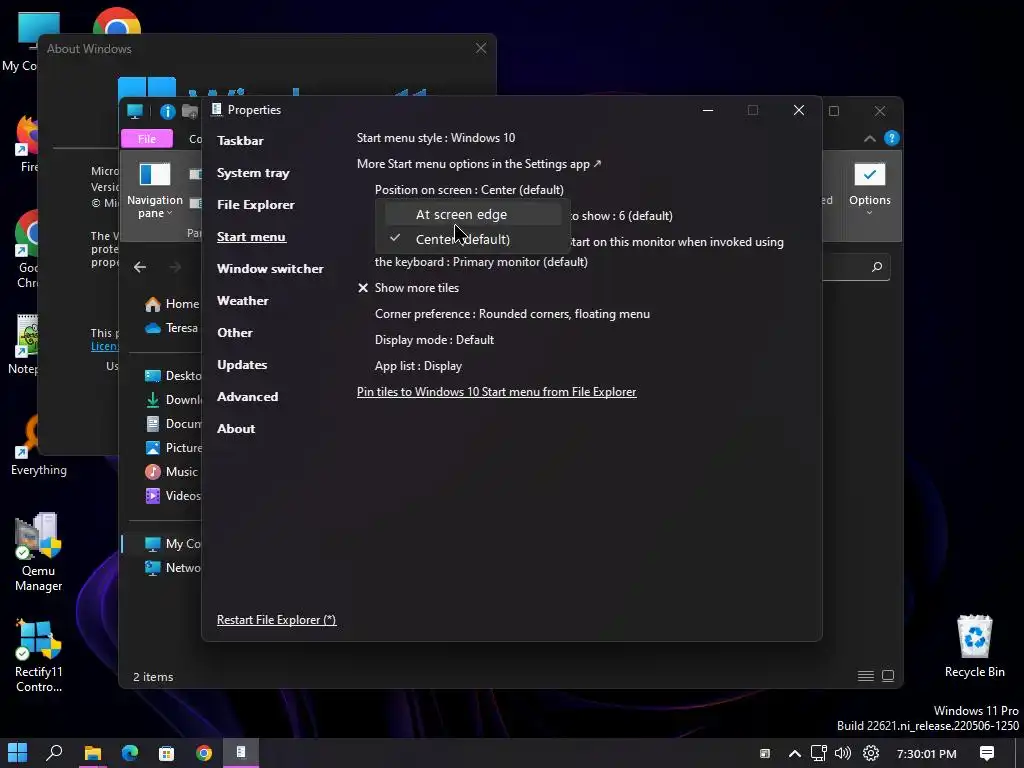Viewport: 1024px width, 768px height.
Task: Change the primary monitor keyboard setting
Action: click(x=481, y=262)
